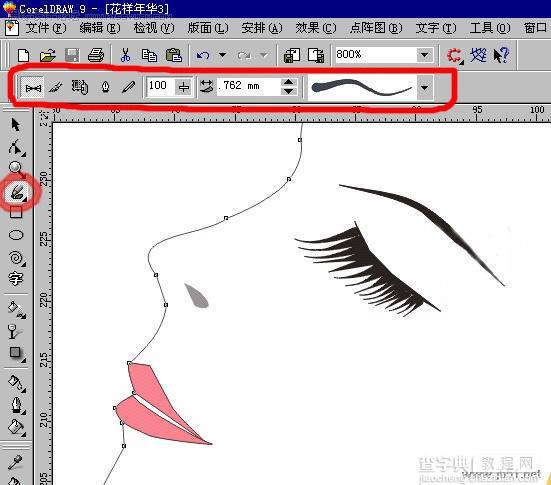Click the freehand smoothing value field 100

[x=160, y=86]
